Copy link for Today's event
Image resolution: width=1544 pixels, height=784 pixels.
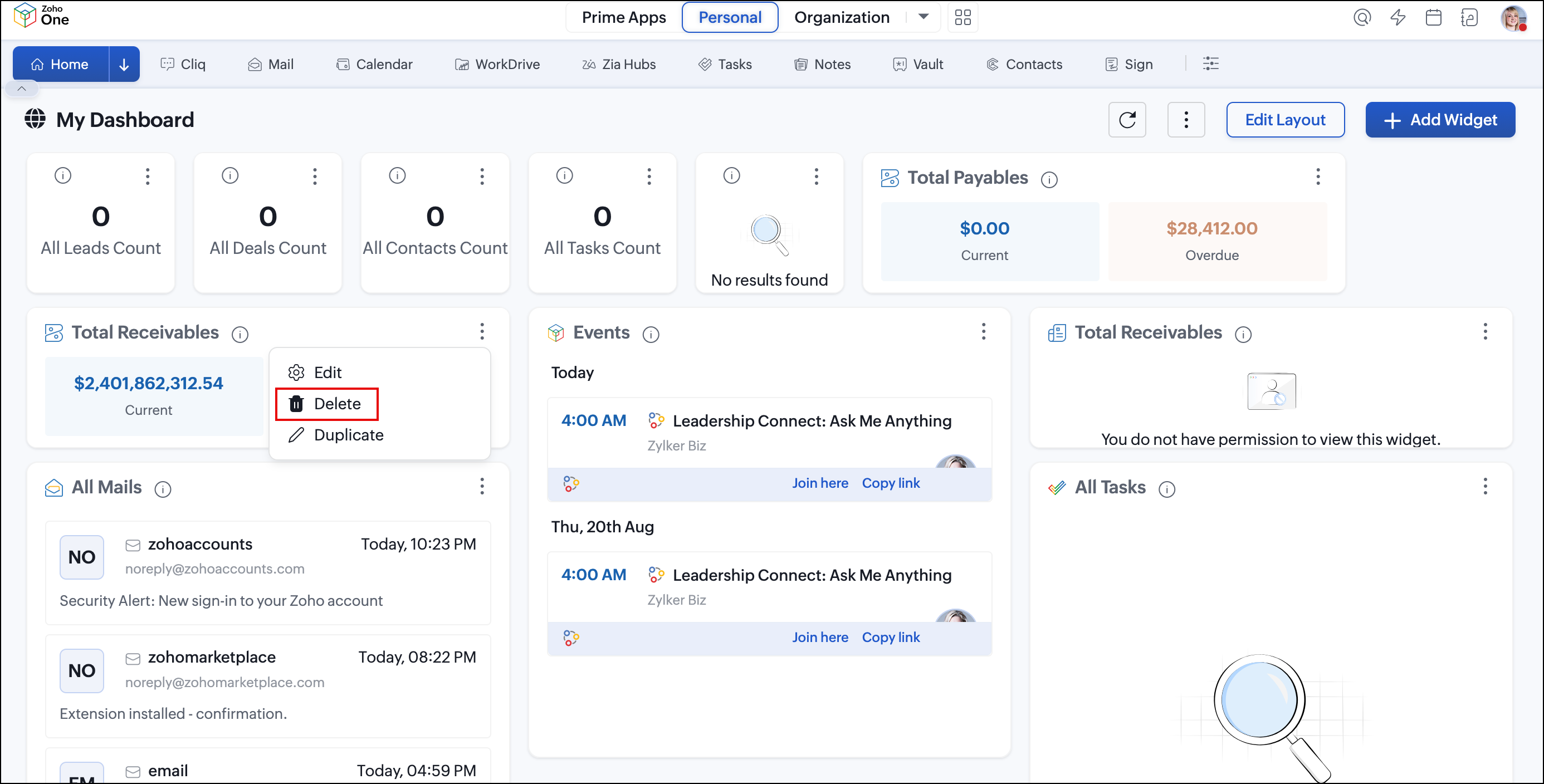[x=891, y=483]
